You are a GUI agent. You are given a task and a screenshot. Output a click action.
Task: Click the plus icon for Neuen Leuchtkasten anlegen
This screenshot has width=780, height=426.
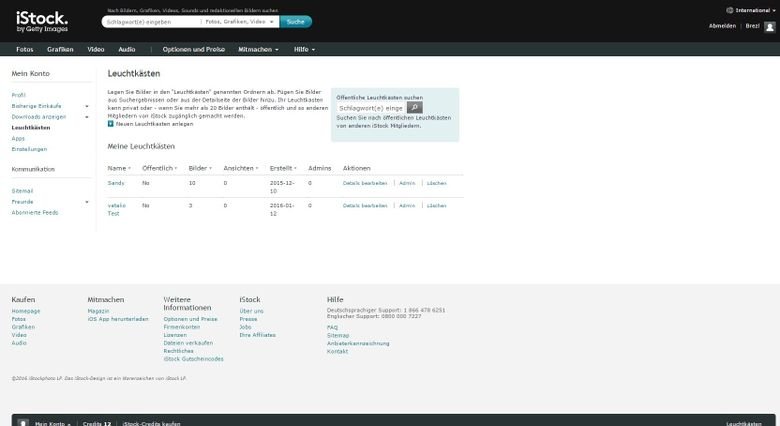point(111,123)
